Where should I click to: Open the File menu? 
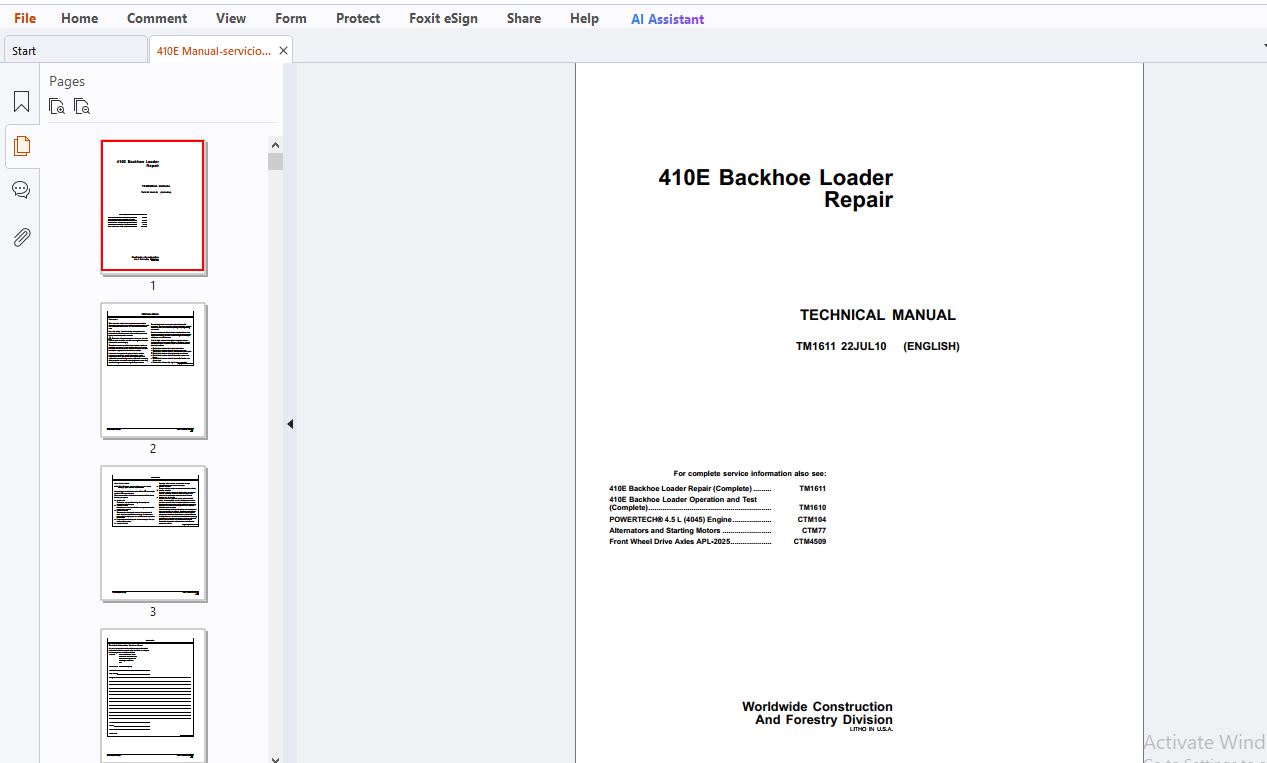pos(25,18)
